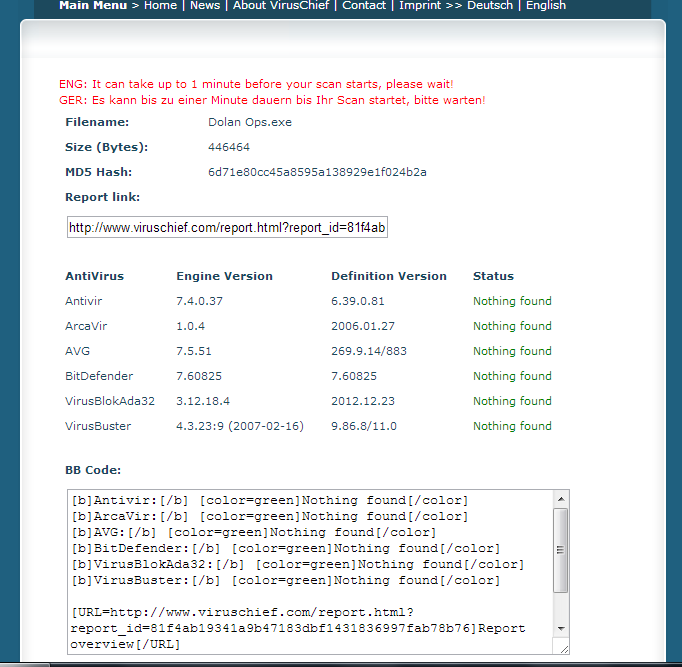Click the Status column header
Screen dimensions: 682x667
pyautogui.click(x=493, y=276)
